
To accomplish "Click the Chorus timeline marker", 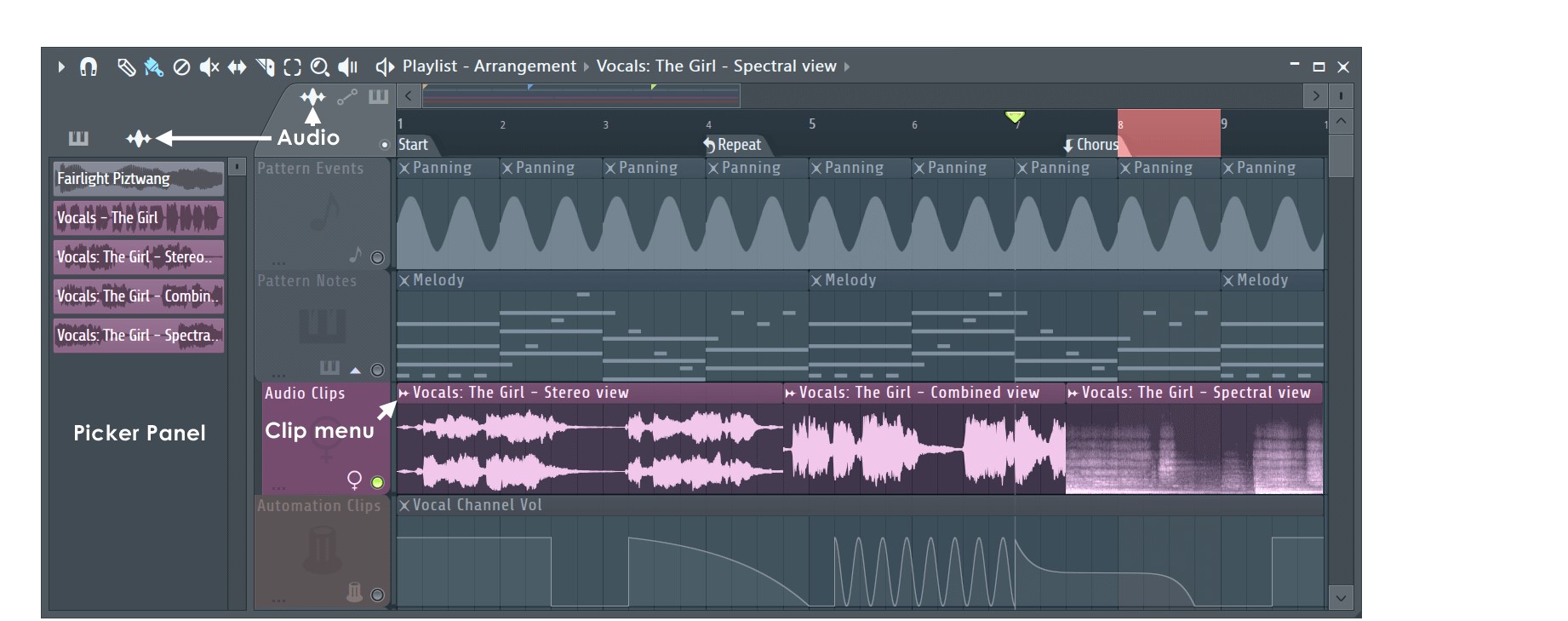I will (x=1092, y=145).
